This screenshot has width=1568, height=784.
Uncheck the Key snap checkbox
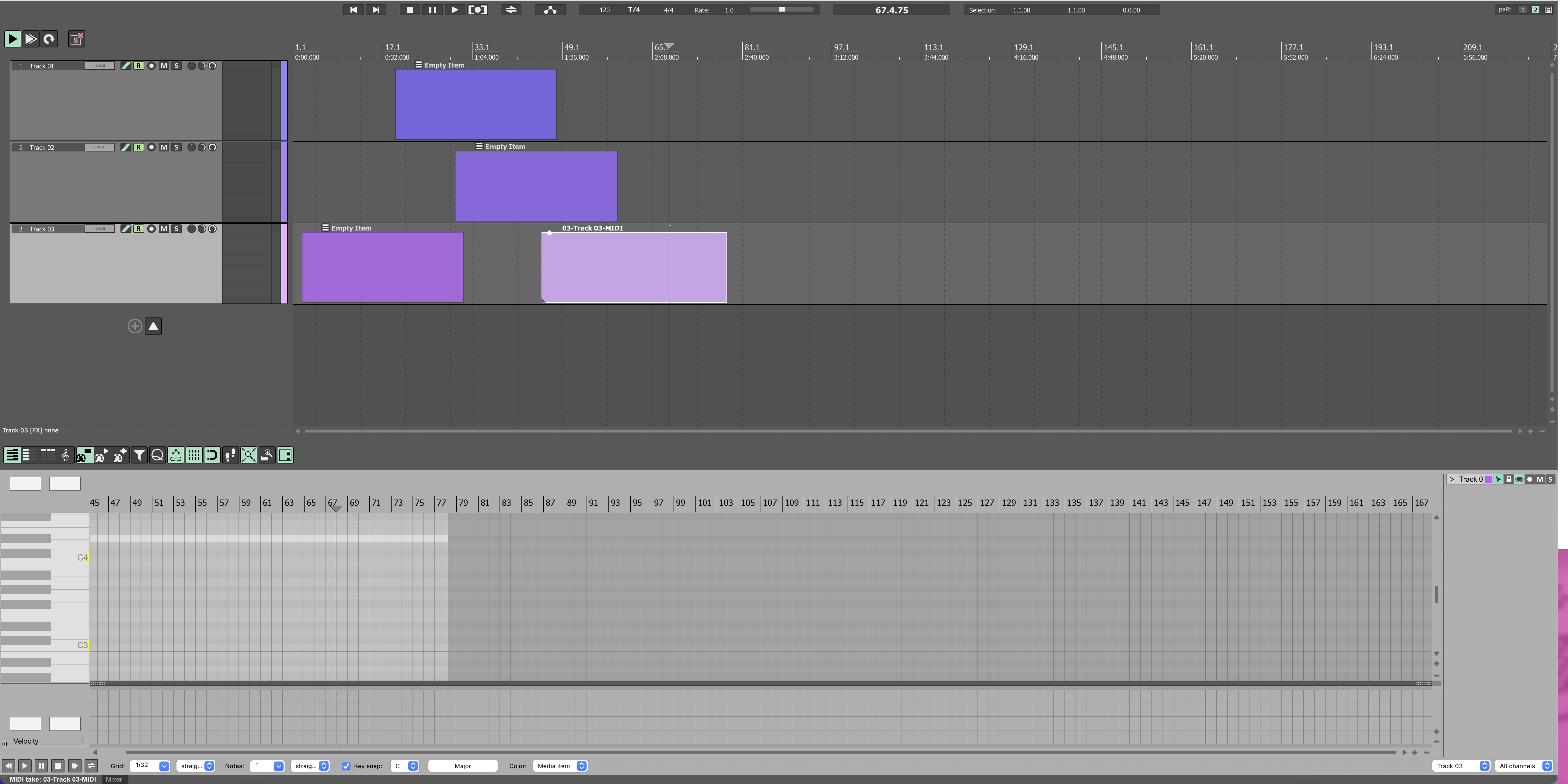coord(346,766)
